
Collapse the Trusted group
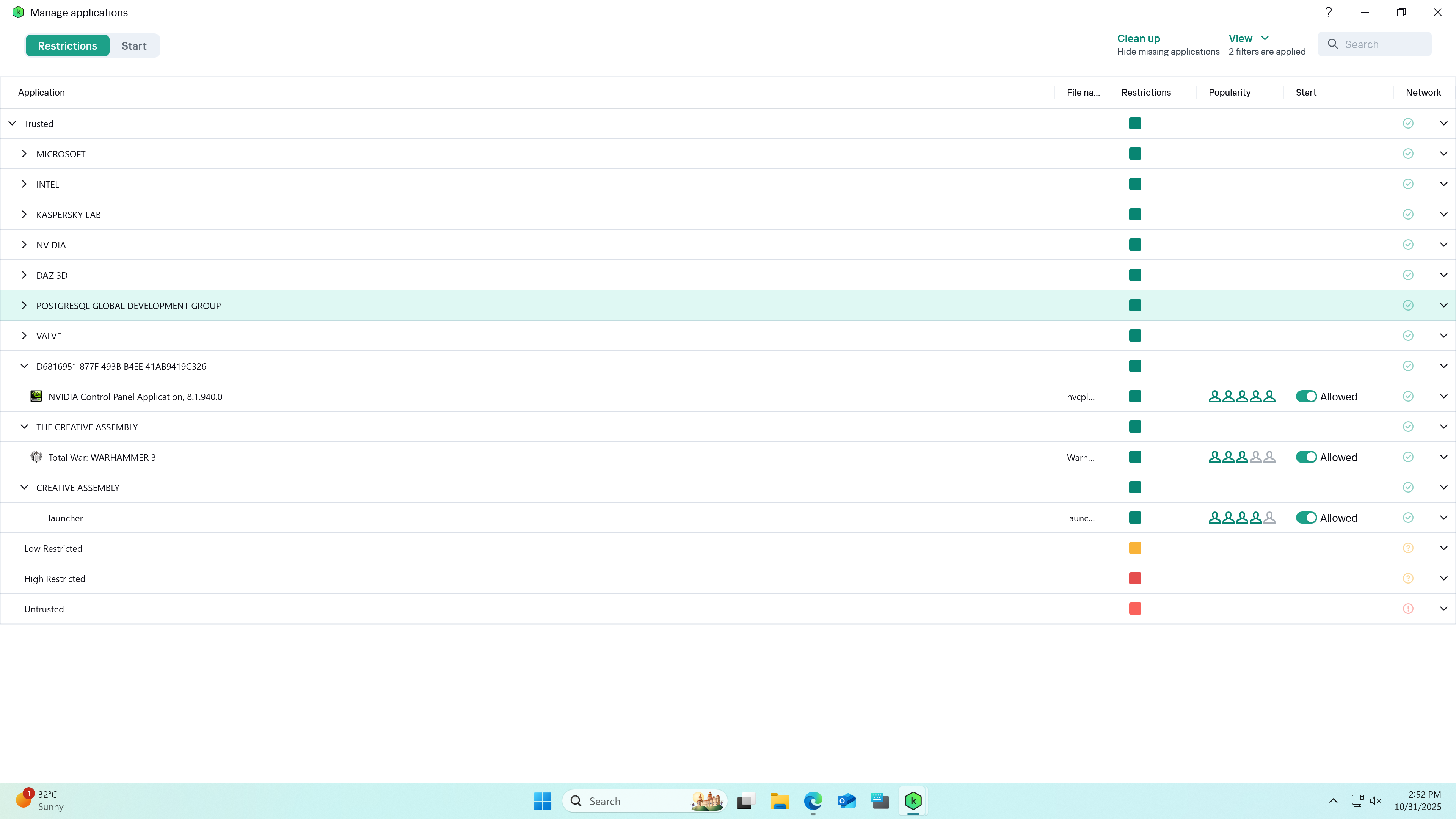[12, 123]
